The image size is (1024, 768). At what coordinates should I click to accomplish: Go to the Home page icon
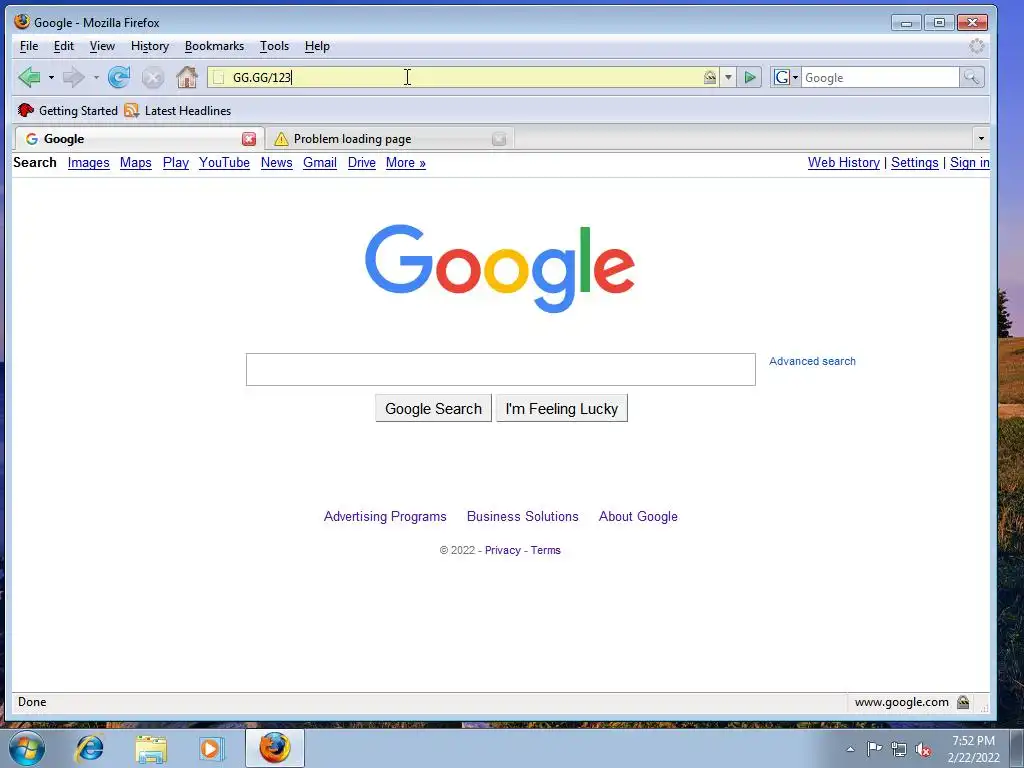187,77
